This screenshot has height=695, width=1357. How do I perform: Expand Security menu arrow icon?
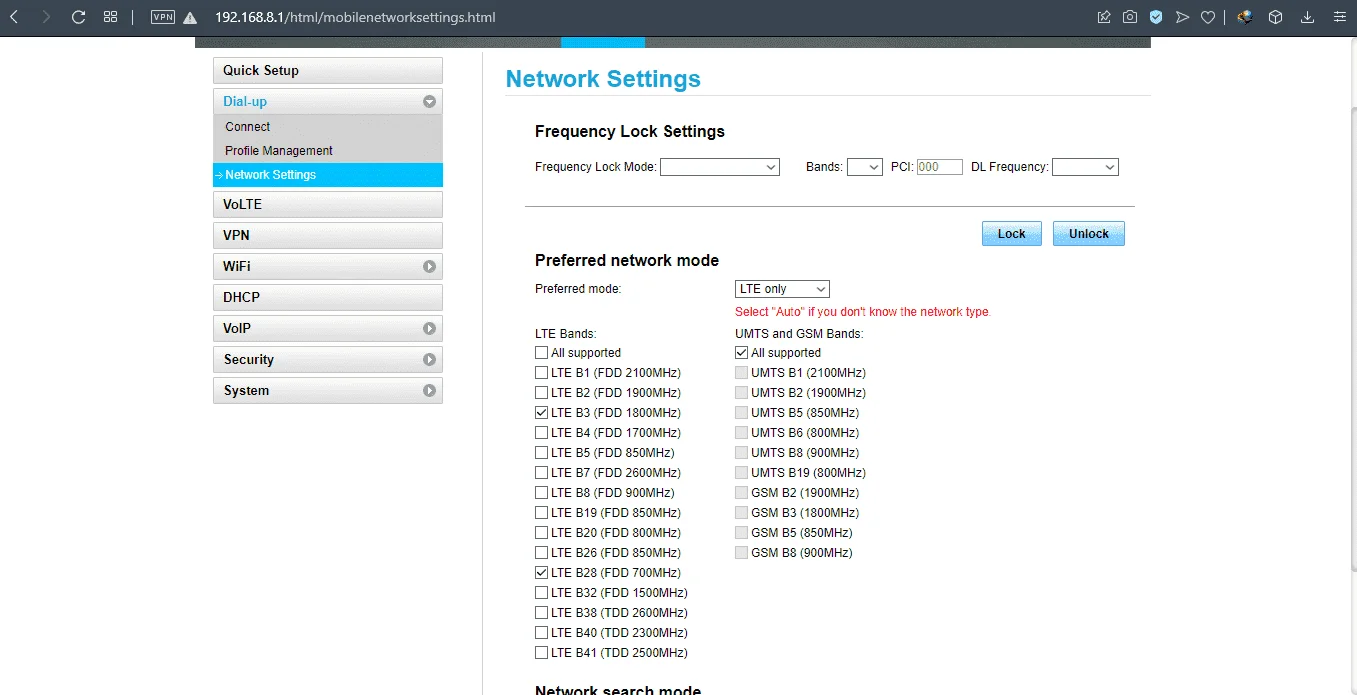pos(429,360)
